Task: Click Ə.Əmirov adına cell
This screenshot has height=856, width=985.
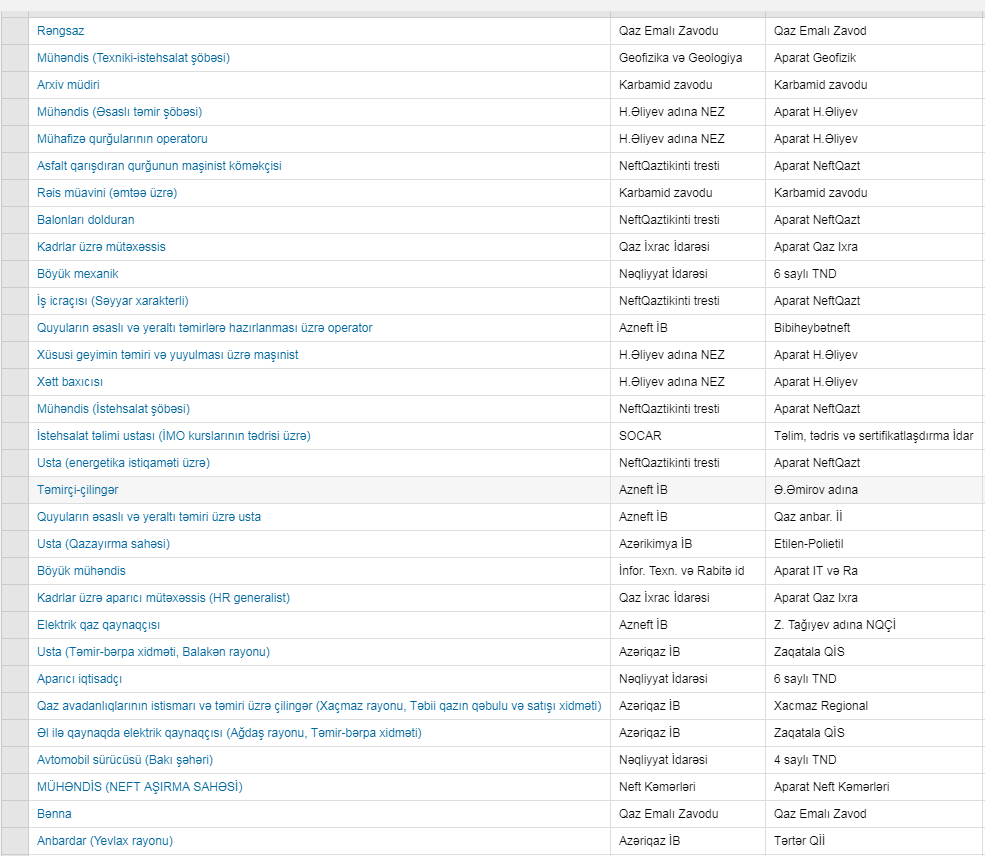Action: pyautogui.click(x=875, y=490)
